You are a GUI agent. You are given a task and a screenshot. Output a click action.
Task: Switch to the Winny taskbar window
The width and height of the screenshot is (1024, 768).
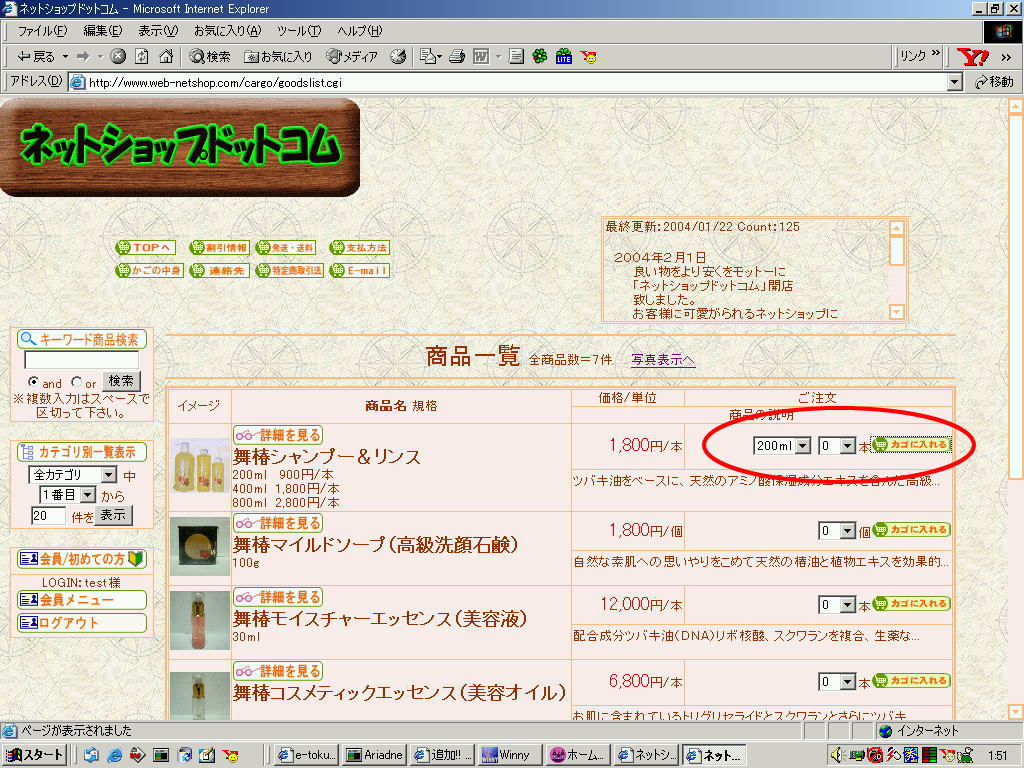pyautogui.click(x=509, y=755)
